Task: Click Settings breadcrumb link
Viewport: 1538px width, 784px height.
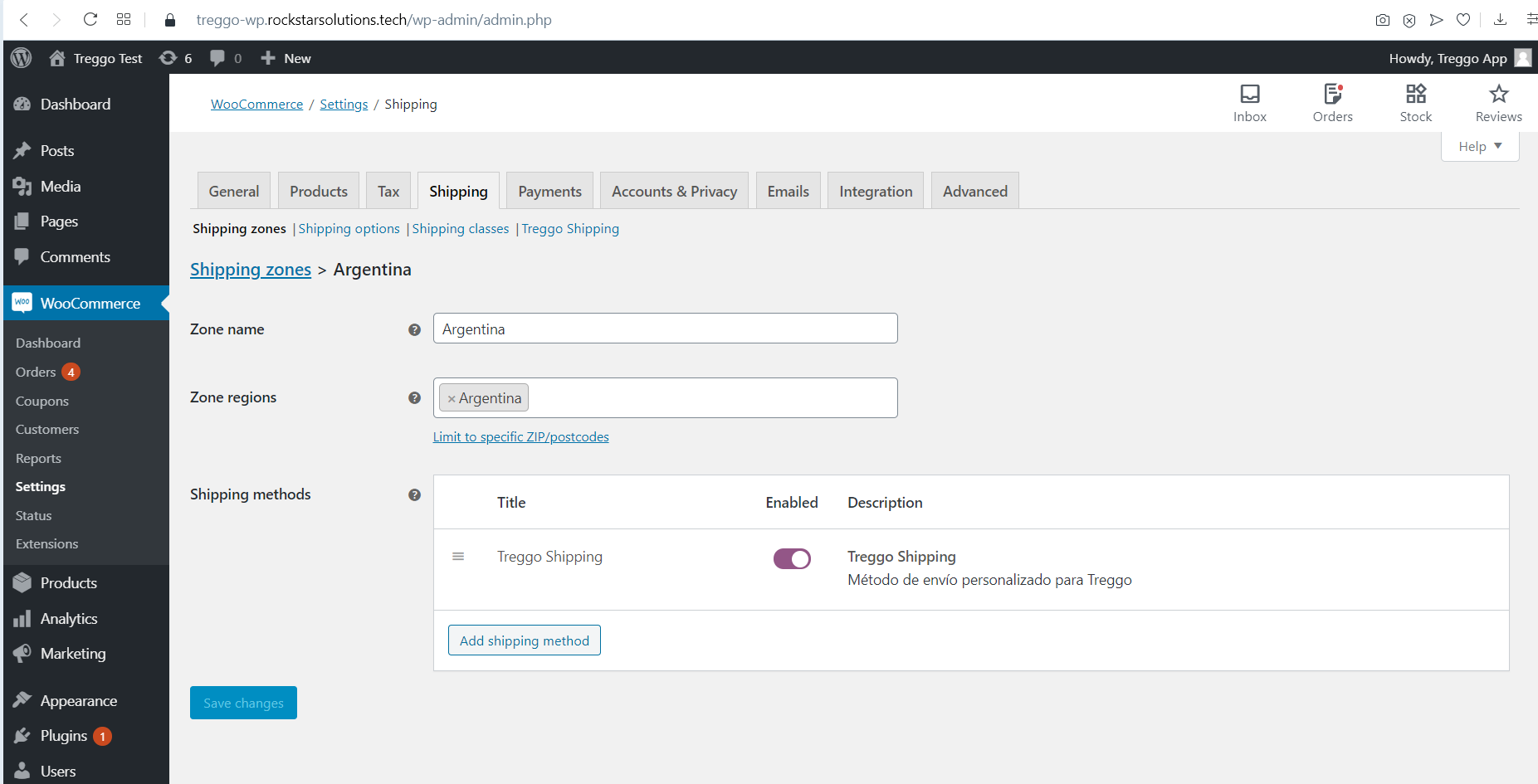Action: click(344, 105)
